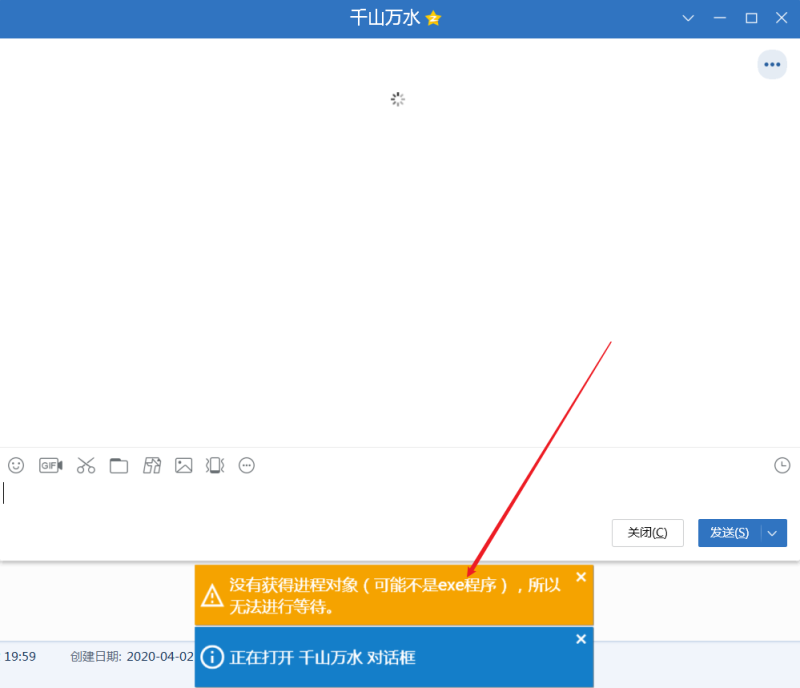Image resolution: width=800 pixels, height=688 pixels.
Task: Click the 没有获得进程对象 warning text
Action: (x=394, y=596)
